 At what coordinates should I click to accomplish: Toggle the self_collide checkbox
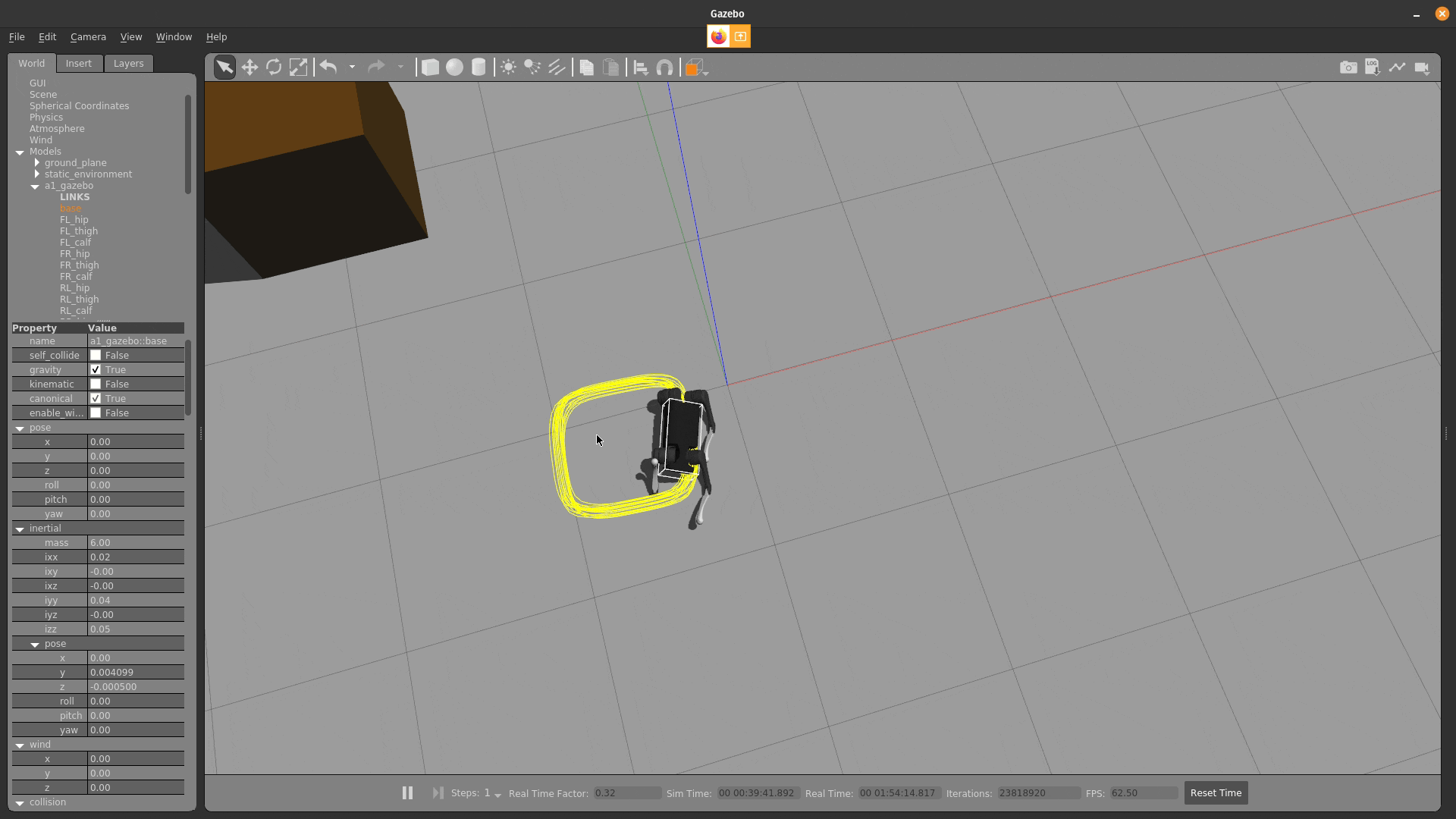(x=96, y=355)
